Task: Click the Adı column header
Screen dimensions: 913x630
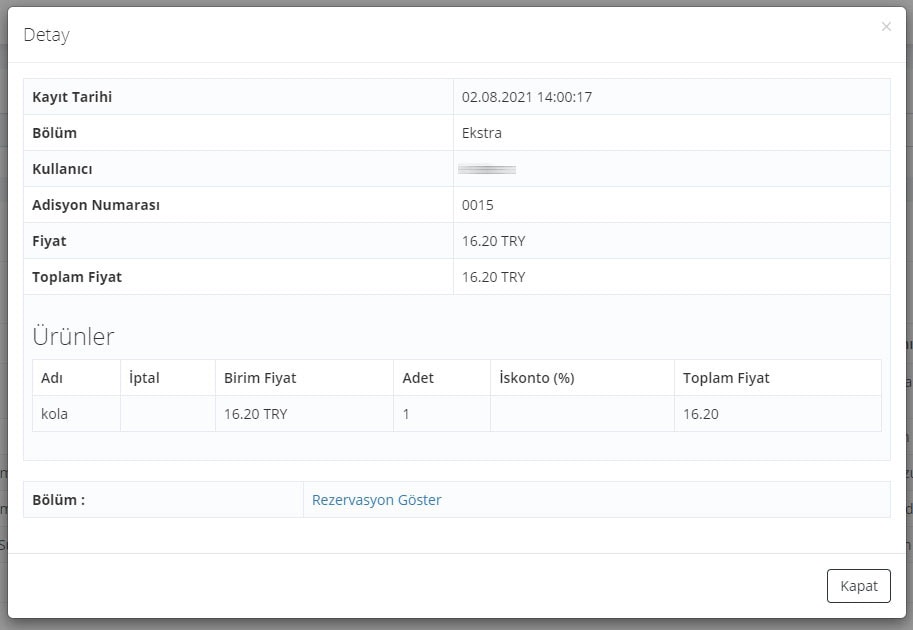Action: pyautogui.click(x=52, y=378)
